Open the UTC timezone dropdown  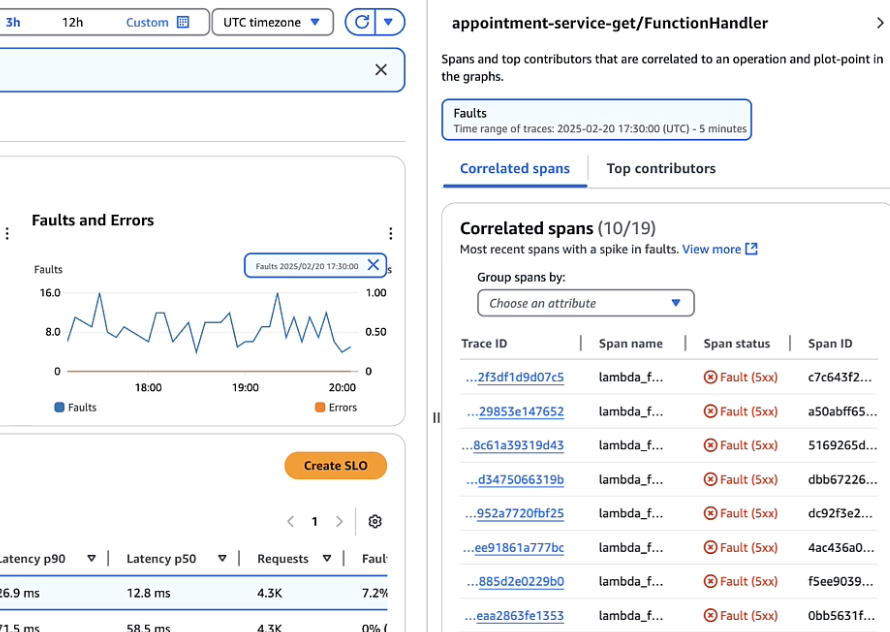tap(272, 21)
